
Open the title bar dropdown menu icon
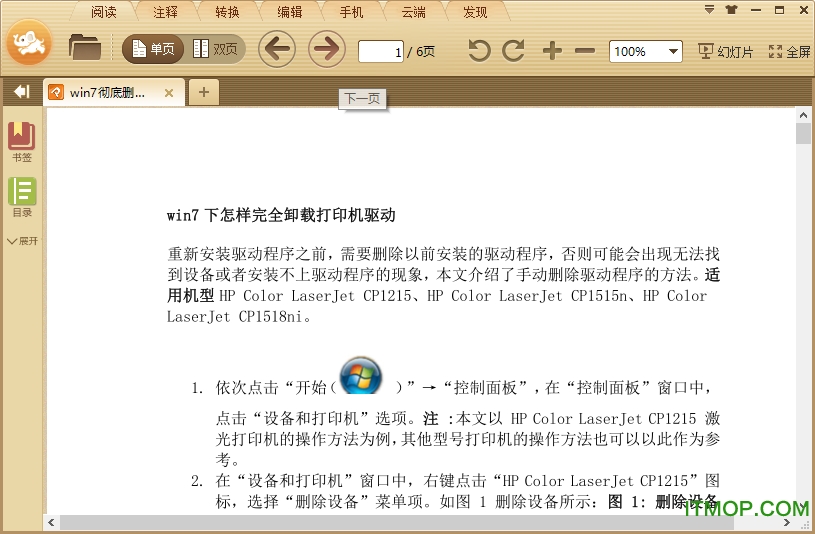tap(709, 9)
